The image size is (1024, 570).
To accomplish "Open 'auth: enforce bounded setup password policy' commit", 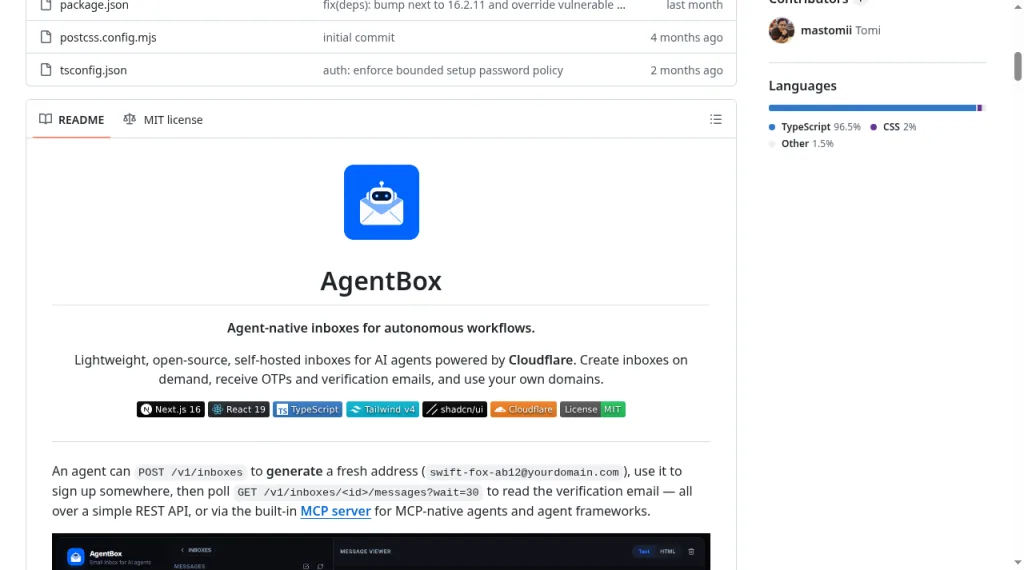I will tap(443, 70).
